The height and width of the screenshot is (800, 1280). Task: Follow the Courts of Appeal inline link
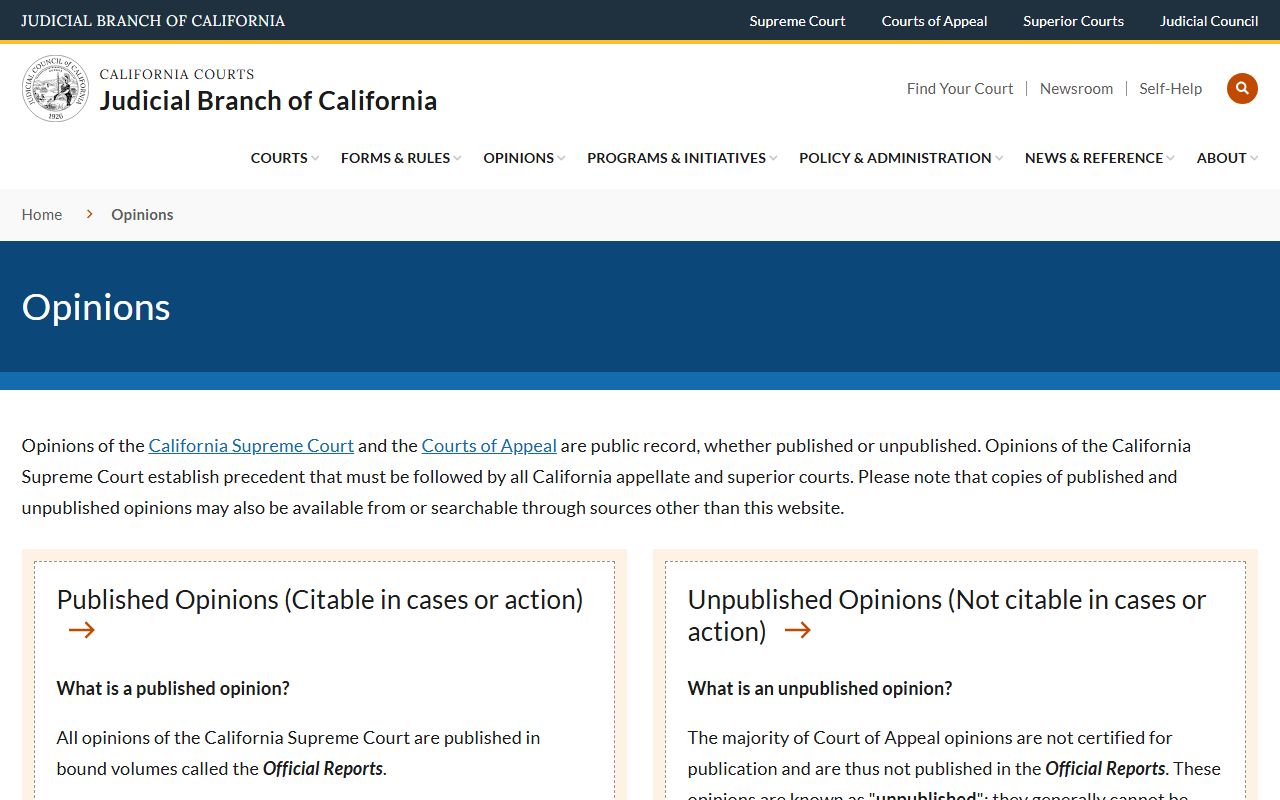click(489, 445)
